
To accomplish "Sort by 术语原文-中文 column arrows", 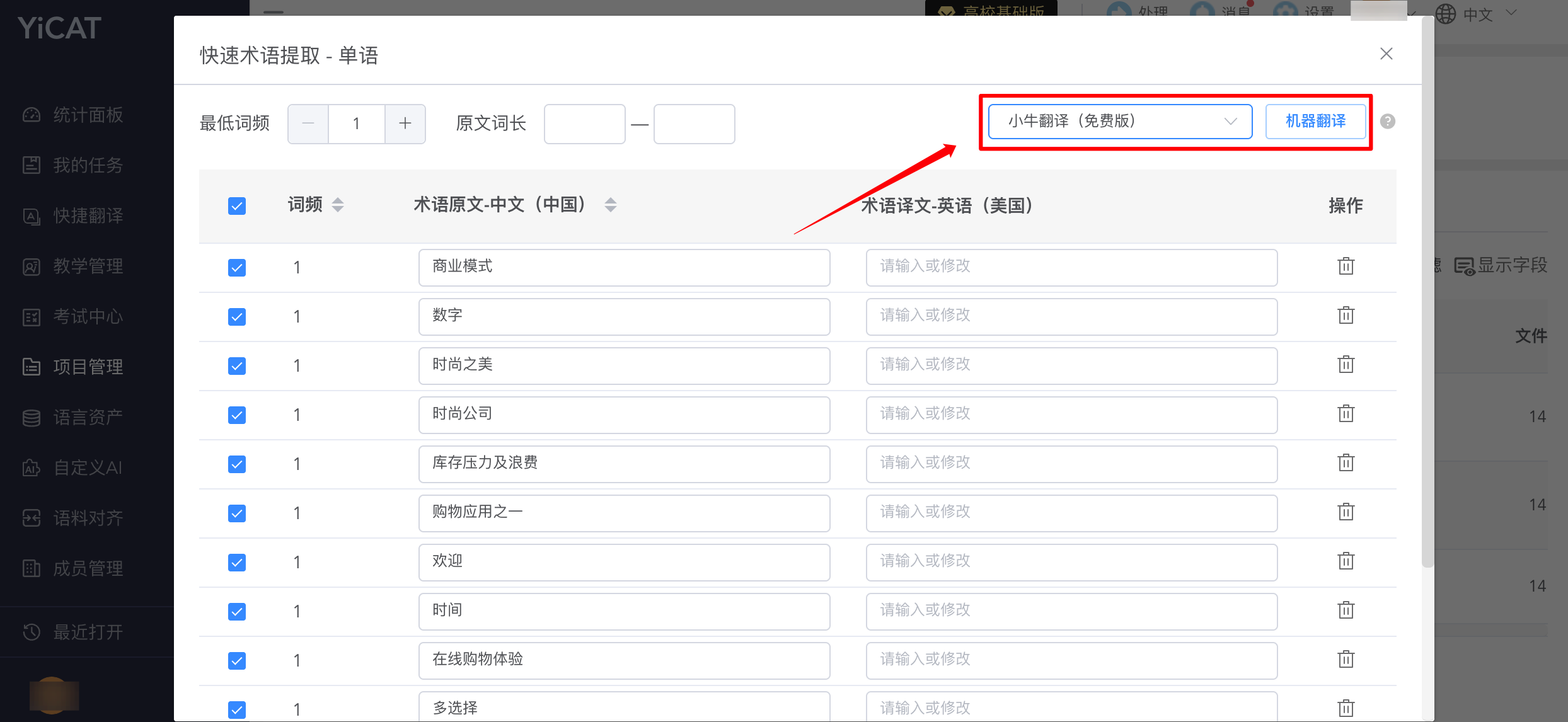I will [610, 205].
